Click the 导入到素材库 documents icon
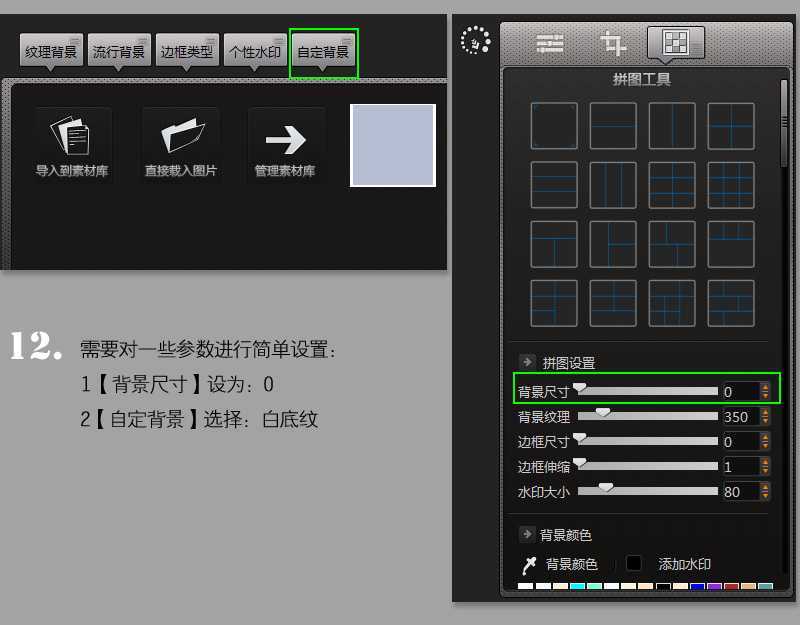Image resolution: width=800 pixels, height=625 pixels. coord(70,135)
